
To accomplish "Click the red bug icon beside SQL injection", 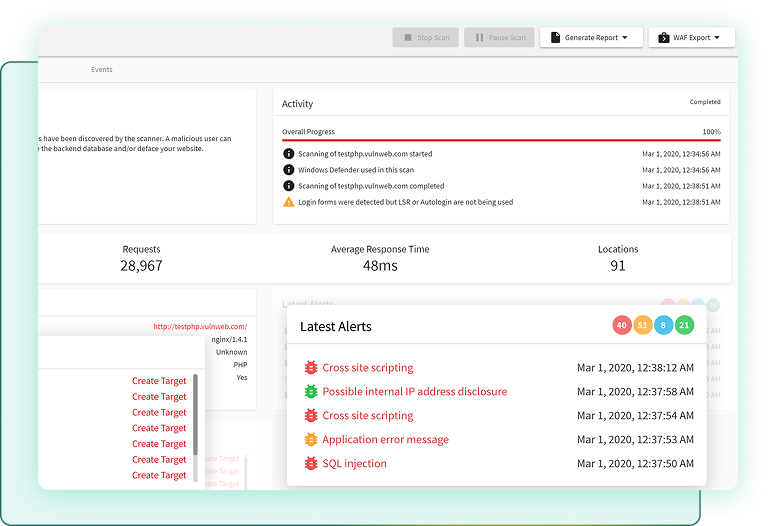I will pyautogui.click(x=311, y=464).
